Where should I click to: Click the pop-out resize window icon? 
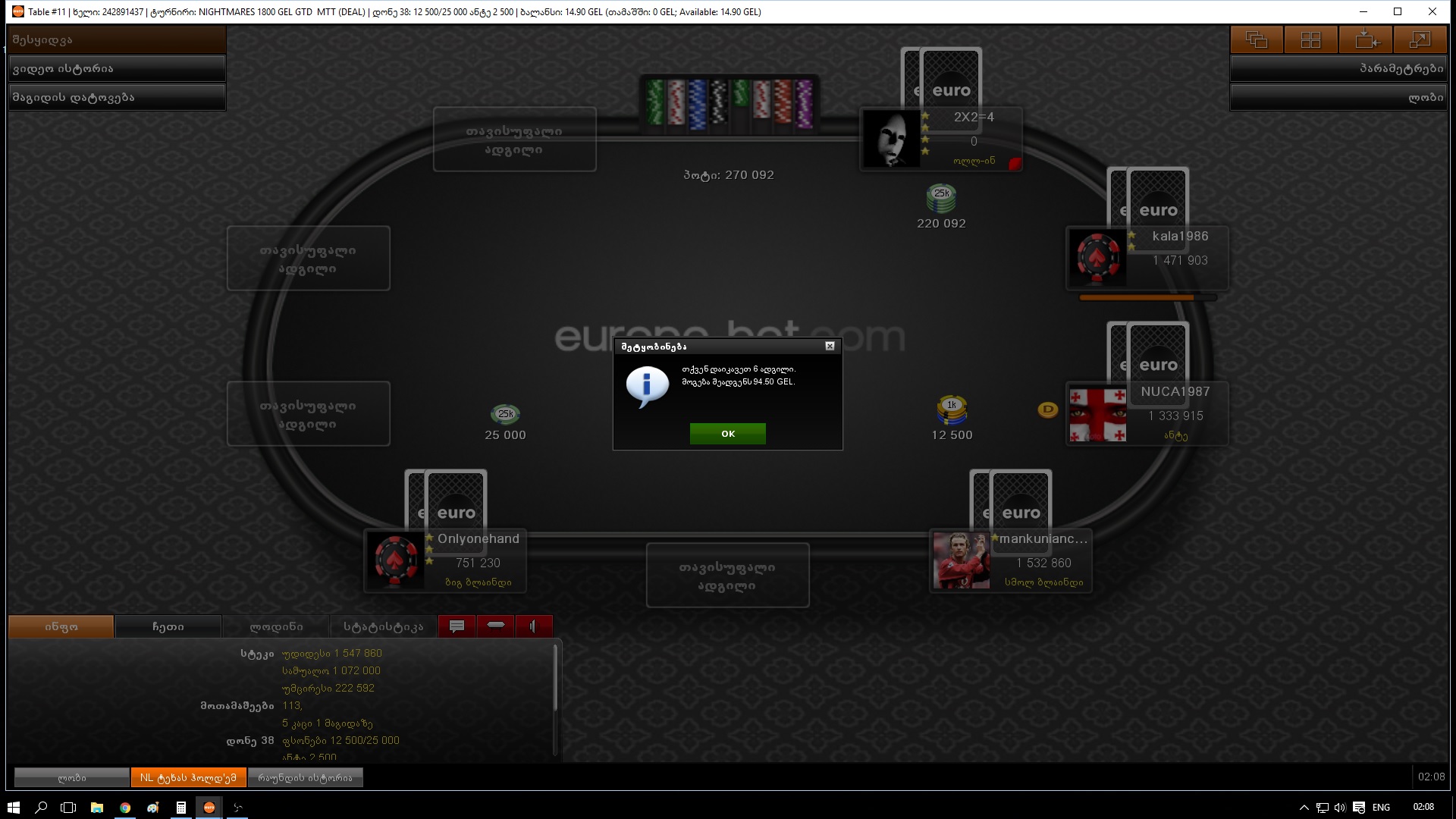pos(1420,39)
